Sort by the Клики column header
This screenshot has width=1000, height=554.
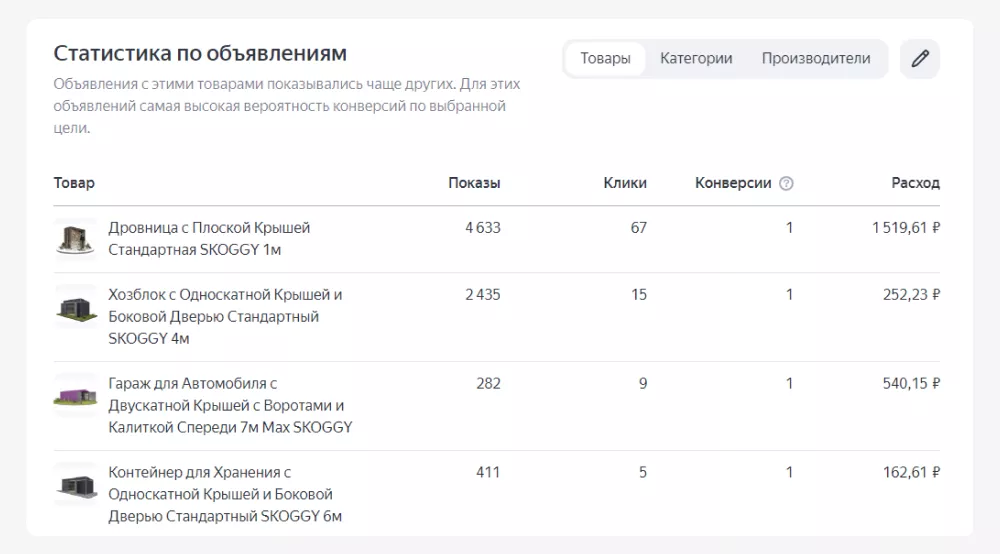pyautogui.click(x=625, y=183)
